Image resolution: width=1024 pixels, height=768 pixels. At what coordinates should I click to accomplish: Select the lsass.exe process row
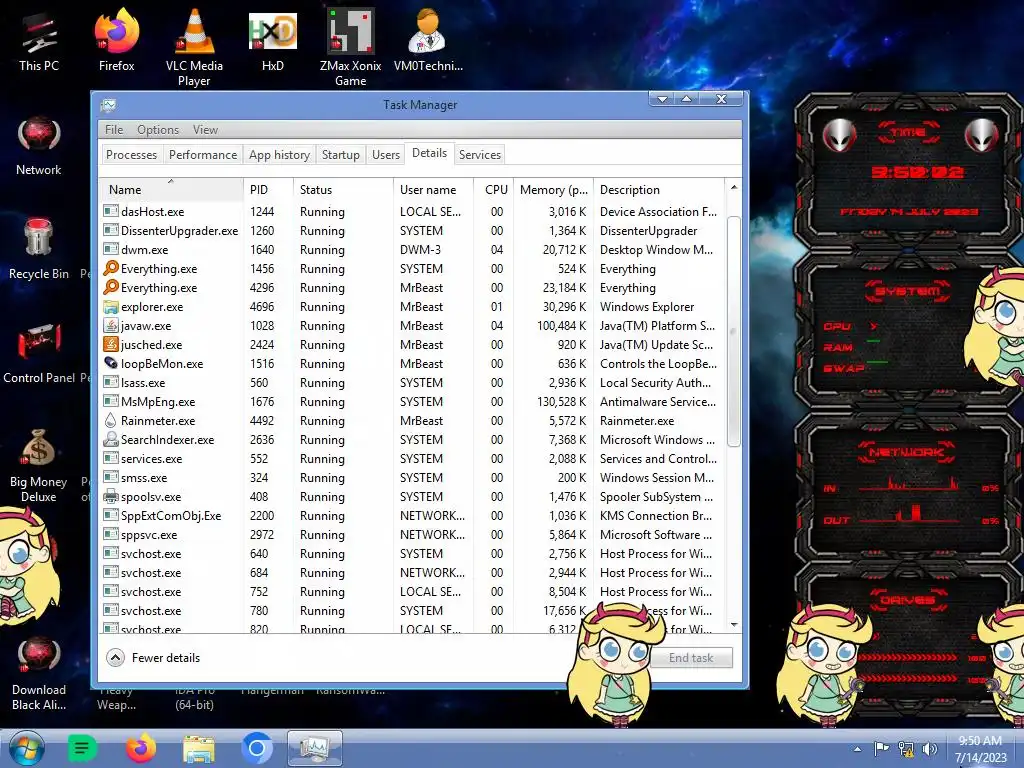412,383
